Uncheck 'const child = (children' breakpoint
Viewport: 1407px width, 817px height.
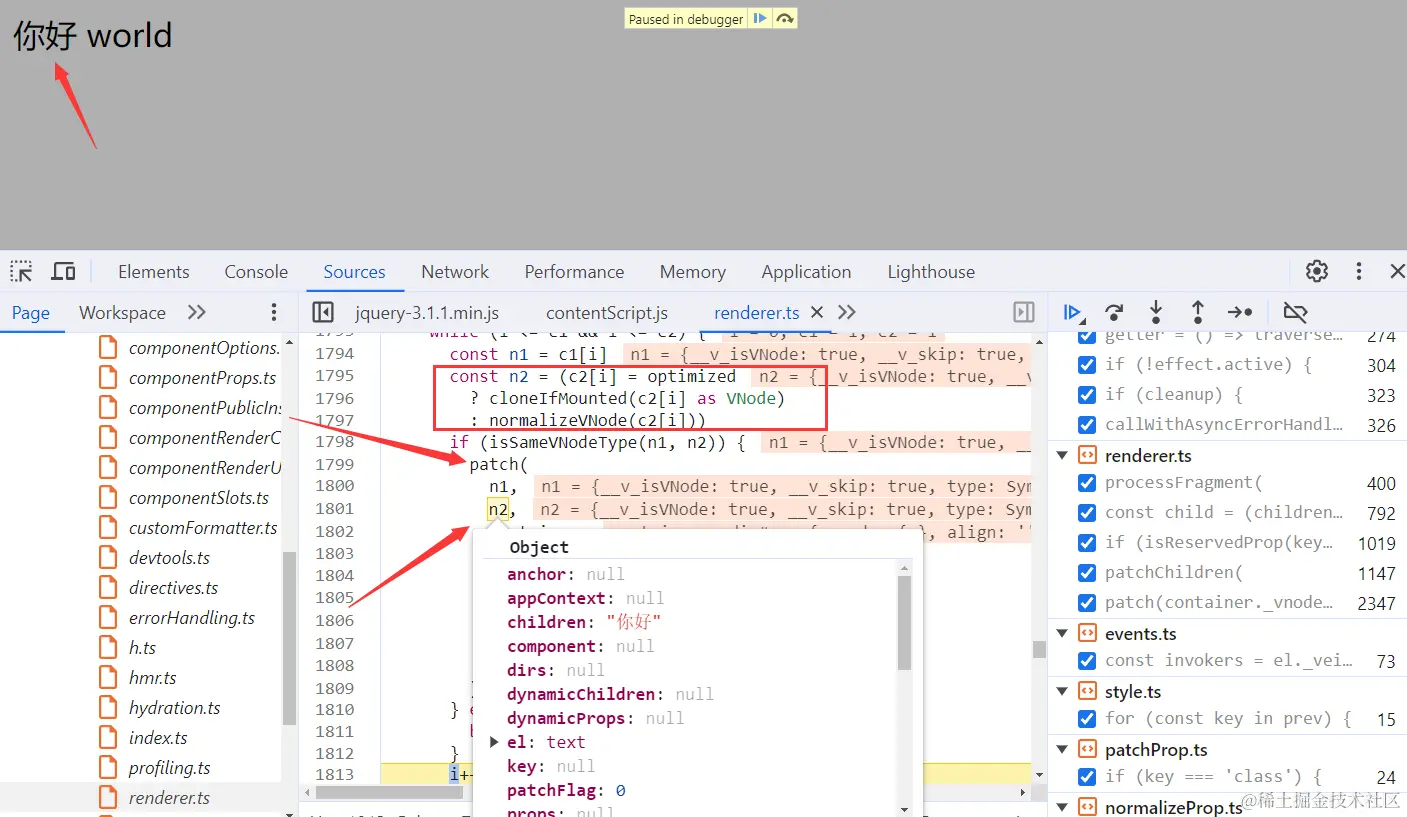click(x=1087, y=513)
